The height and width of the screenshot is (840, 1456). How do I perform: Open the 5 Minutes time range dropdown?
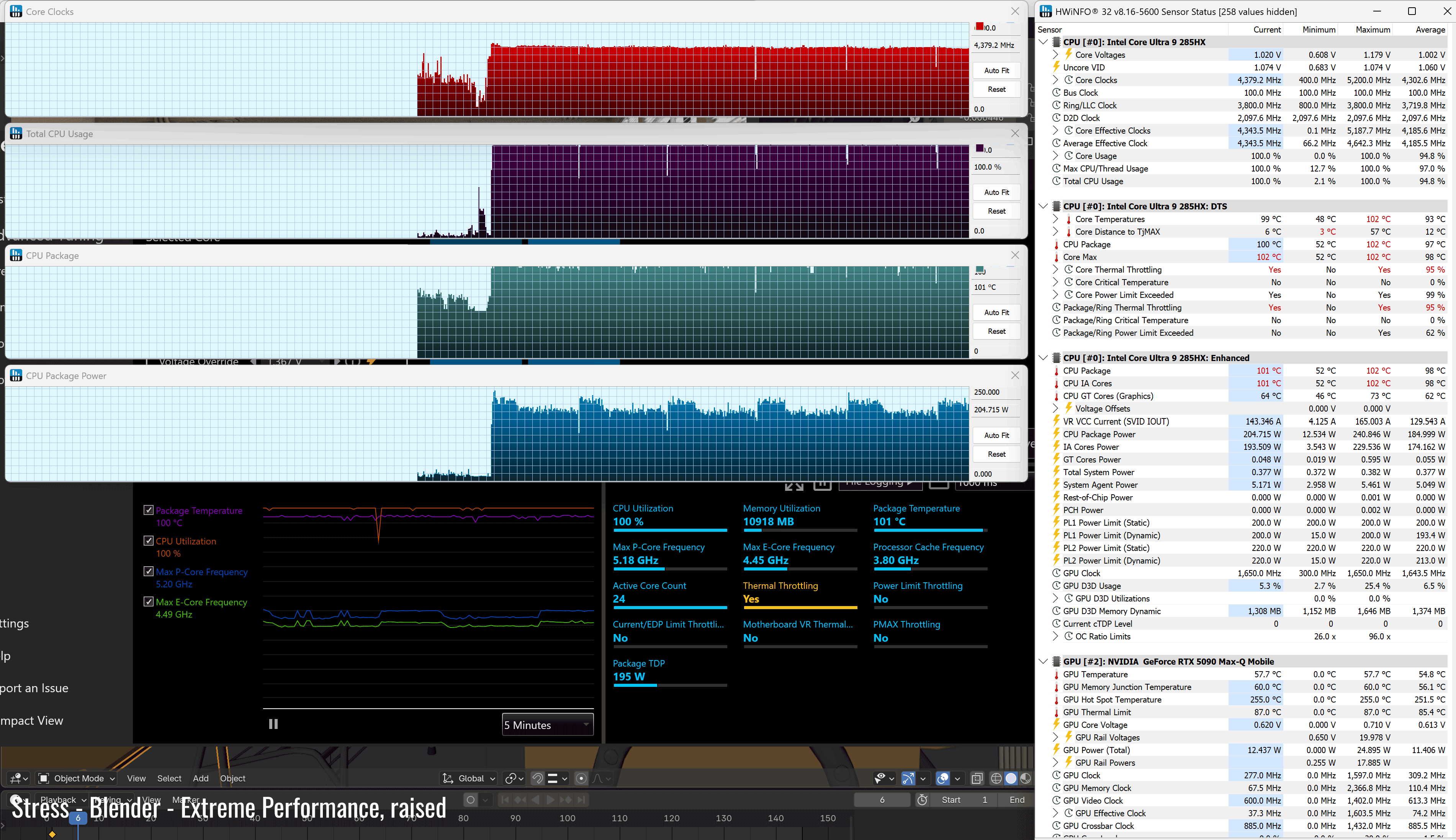coord(548,725)
